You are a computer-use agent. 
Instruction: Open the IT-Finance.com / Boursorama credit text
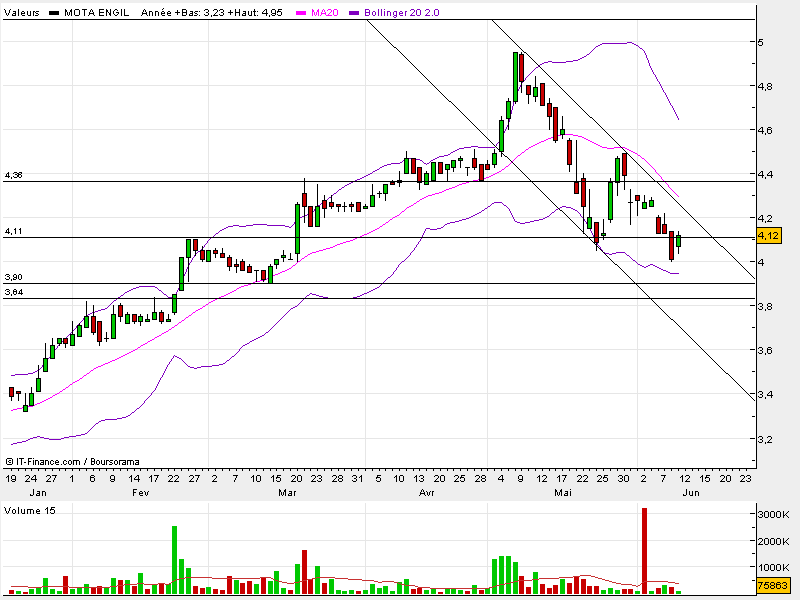pyautogui.click(x=72, y=462)
